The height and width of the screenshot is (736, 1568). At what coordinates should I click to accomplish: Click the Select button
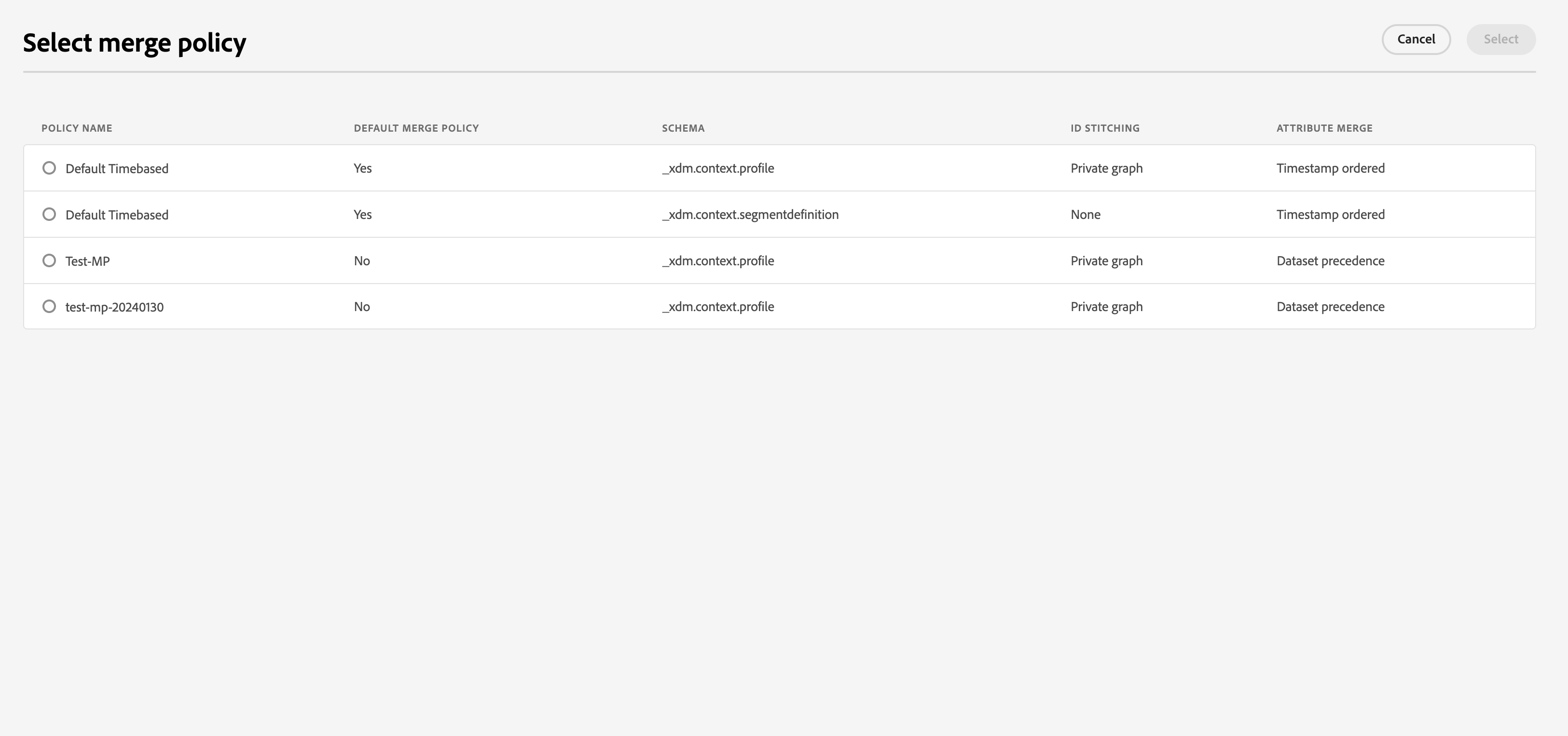click(1500, 40)
